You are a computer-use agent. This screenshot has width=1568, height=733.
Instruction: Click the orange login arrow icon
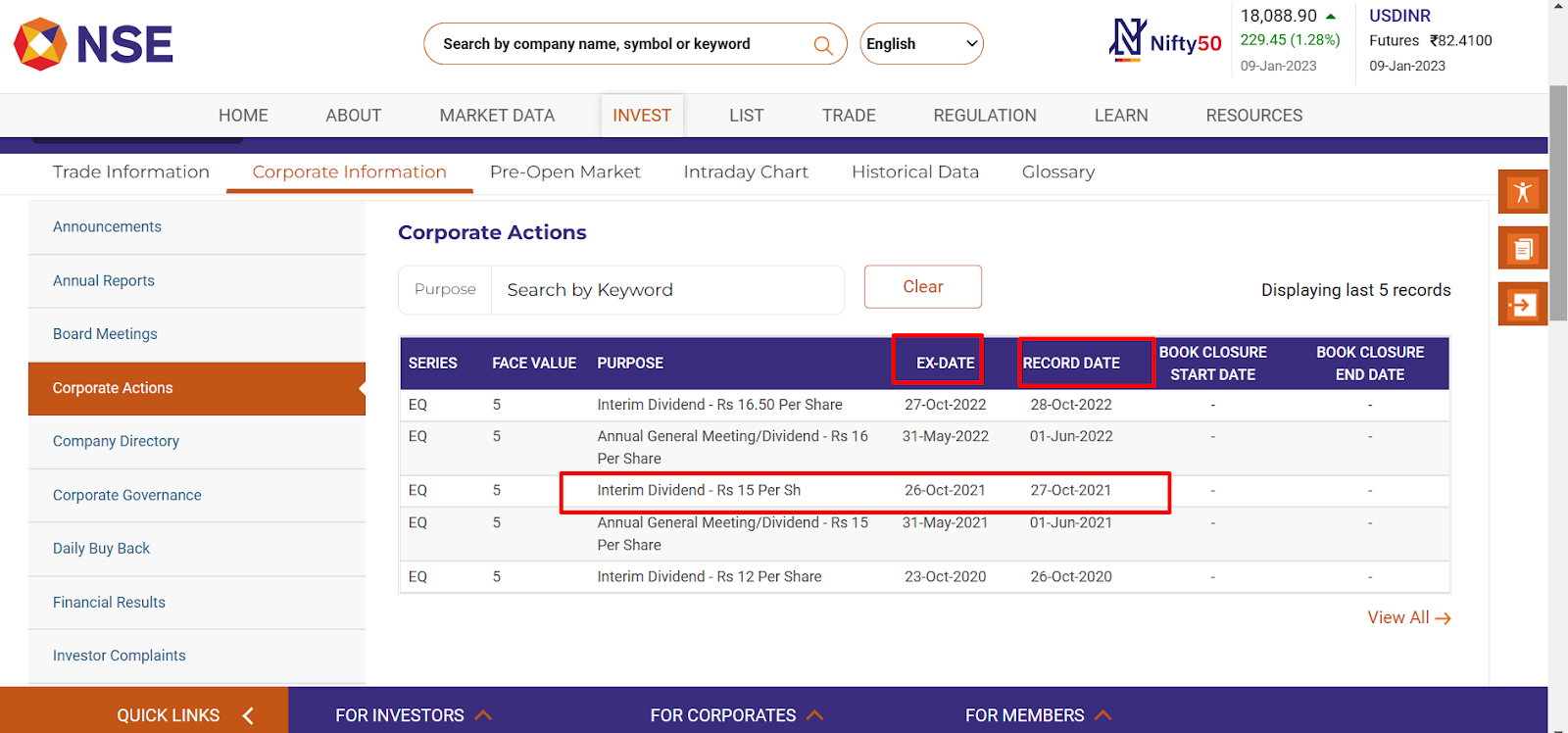[1522, 305]
